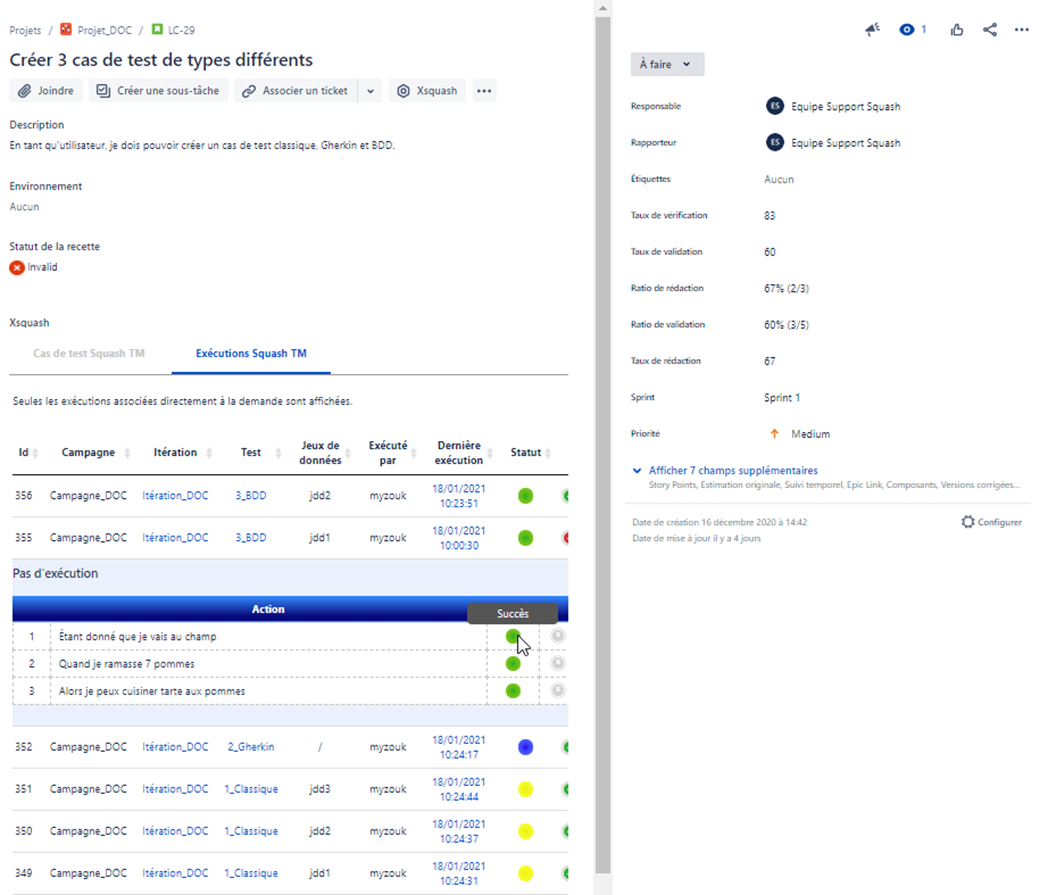The image size is (1048, 895).
Task: Click the green status dot for execution 356
Action: (525, 496)
